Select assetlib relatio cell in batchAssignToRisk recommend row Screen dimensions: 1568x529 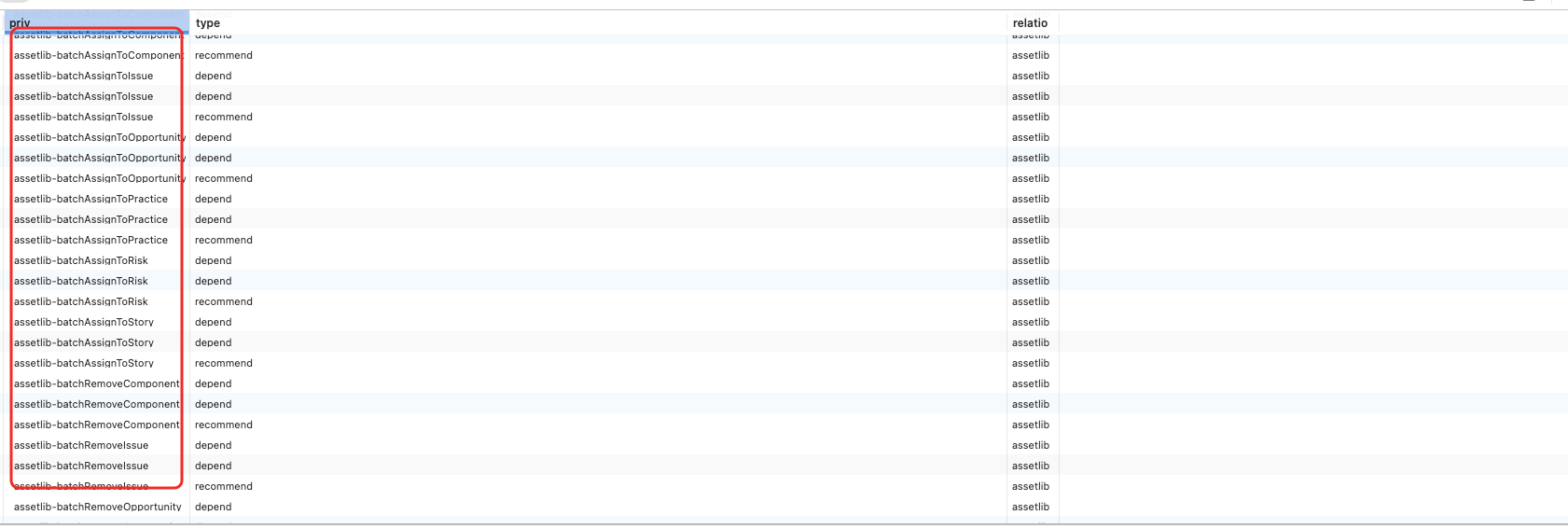pyautogui.click(x=1031, y=301)
